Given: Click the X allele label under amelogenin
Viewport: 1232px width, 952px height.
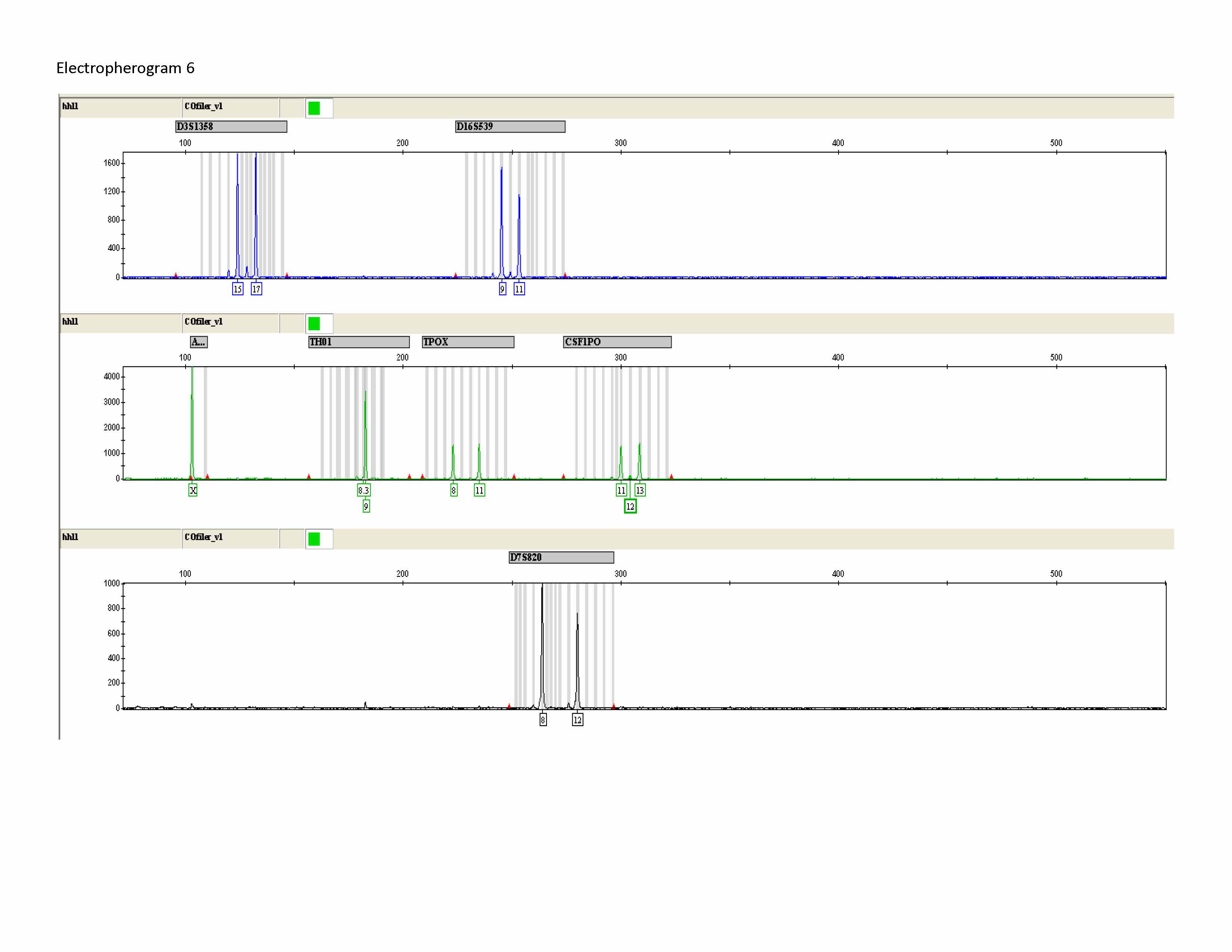Looking at the screenshot, I should 193,491.
